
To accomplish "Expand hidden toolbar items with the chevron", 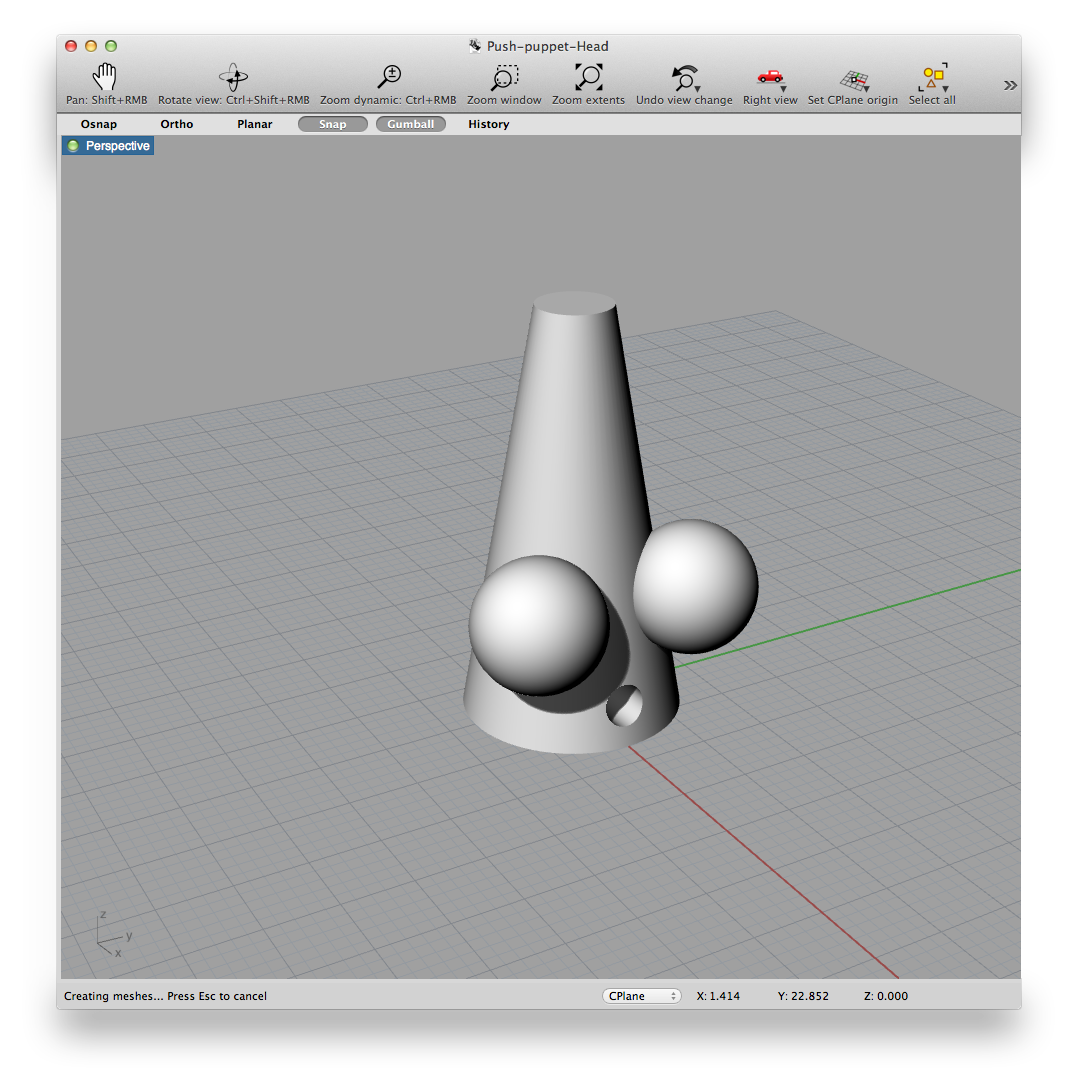I will [x=1010, y=85].
